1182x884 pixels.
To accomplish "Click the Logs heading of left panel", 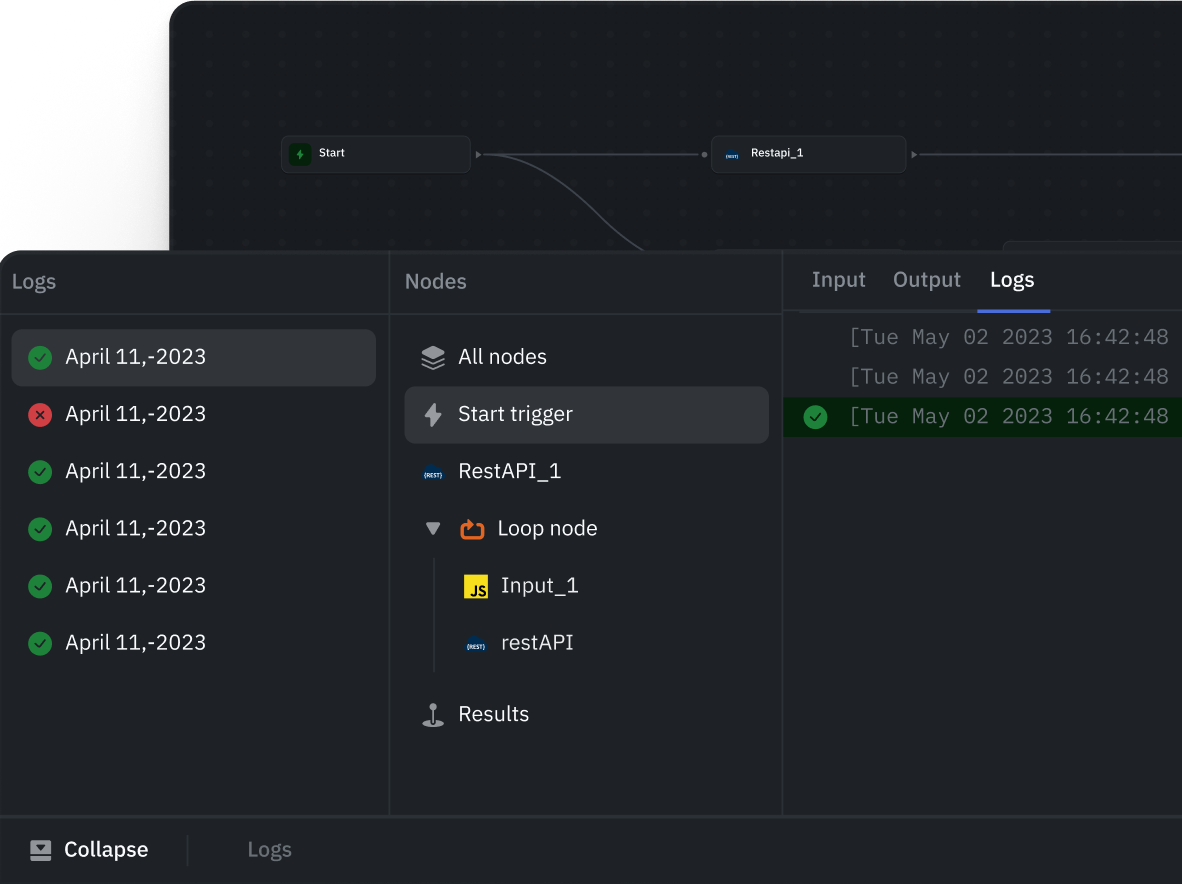I will [34, 282].
